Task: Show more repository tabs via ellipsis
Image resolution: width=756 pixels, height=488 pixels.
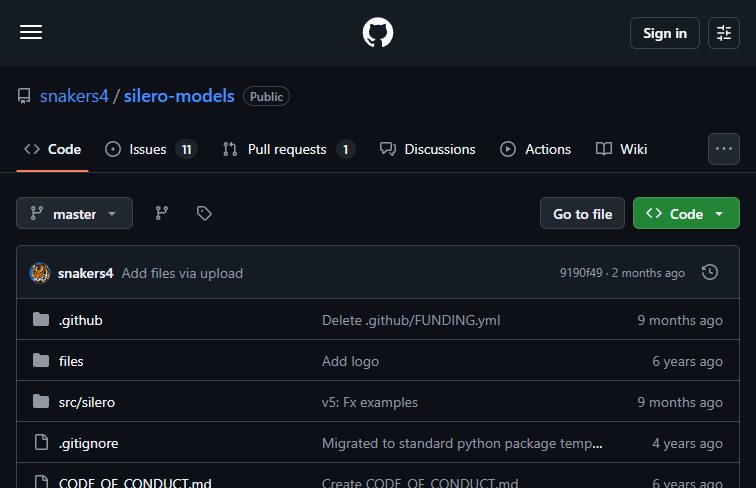Action: pyautogui.click(x=724, y=149)
